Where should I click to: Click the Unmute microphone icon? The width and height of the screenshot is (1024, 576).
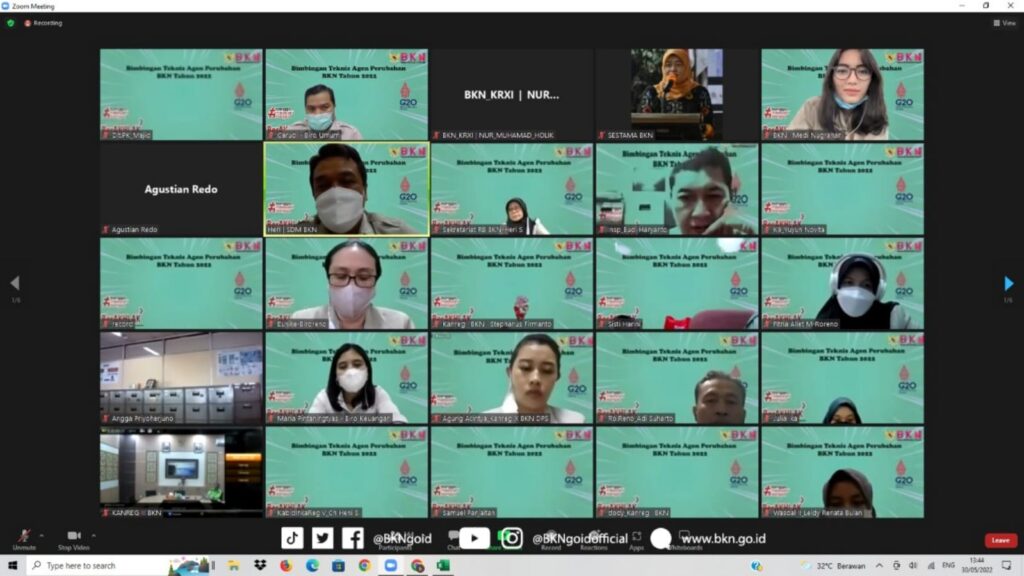tap(23, 536)
